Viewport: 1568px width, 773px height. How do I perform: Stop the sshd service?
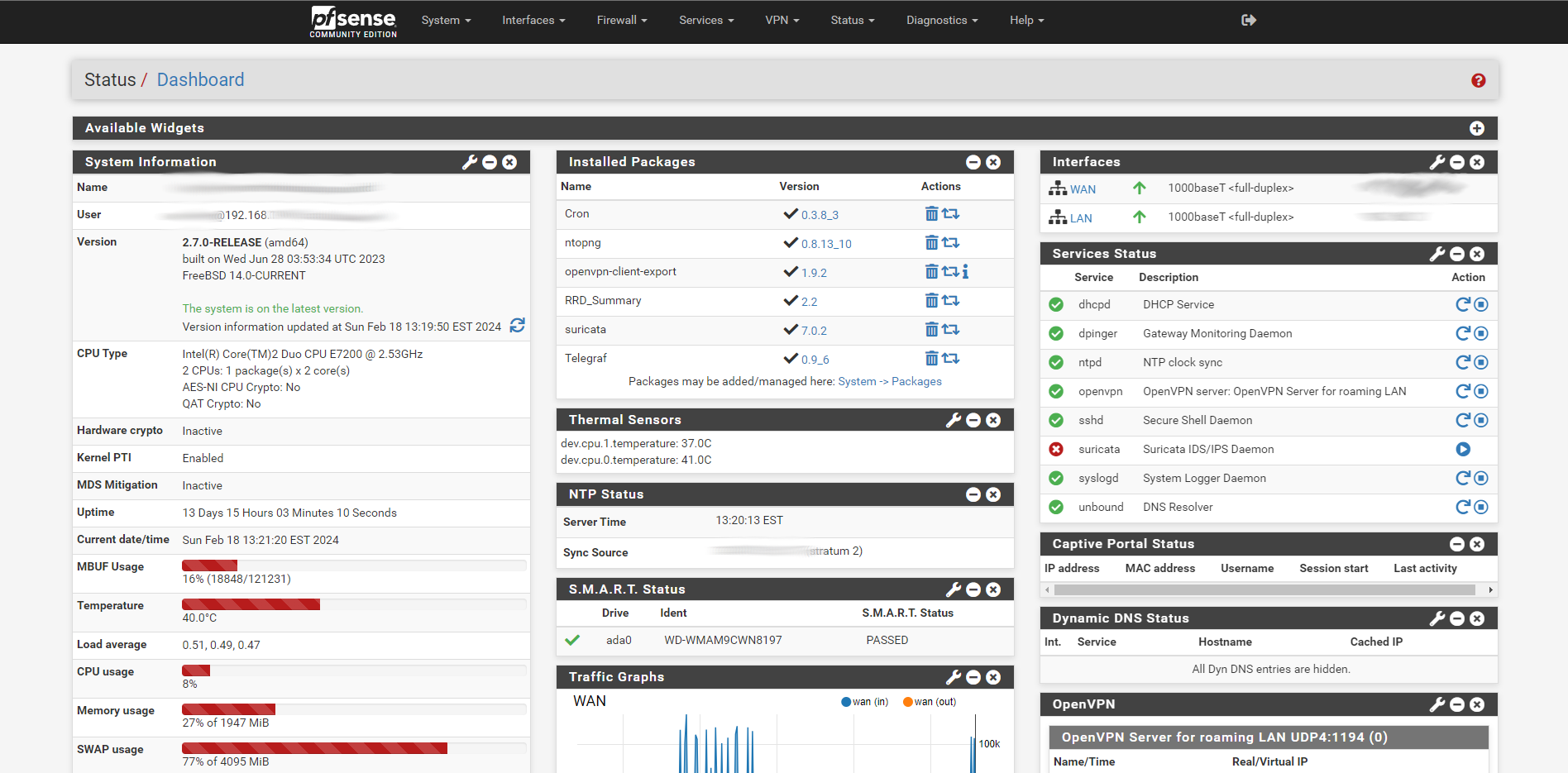(x=1481, y=420)
